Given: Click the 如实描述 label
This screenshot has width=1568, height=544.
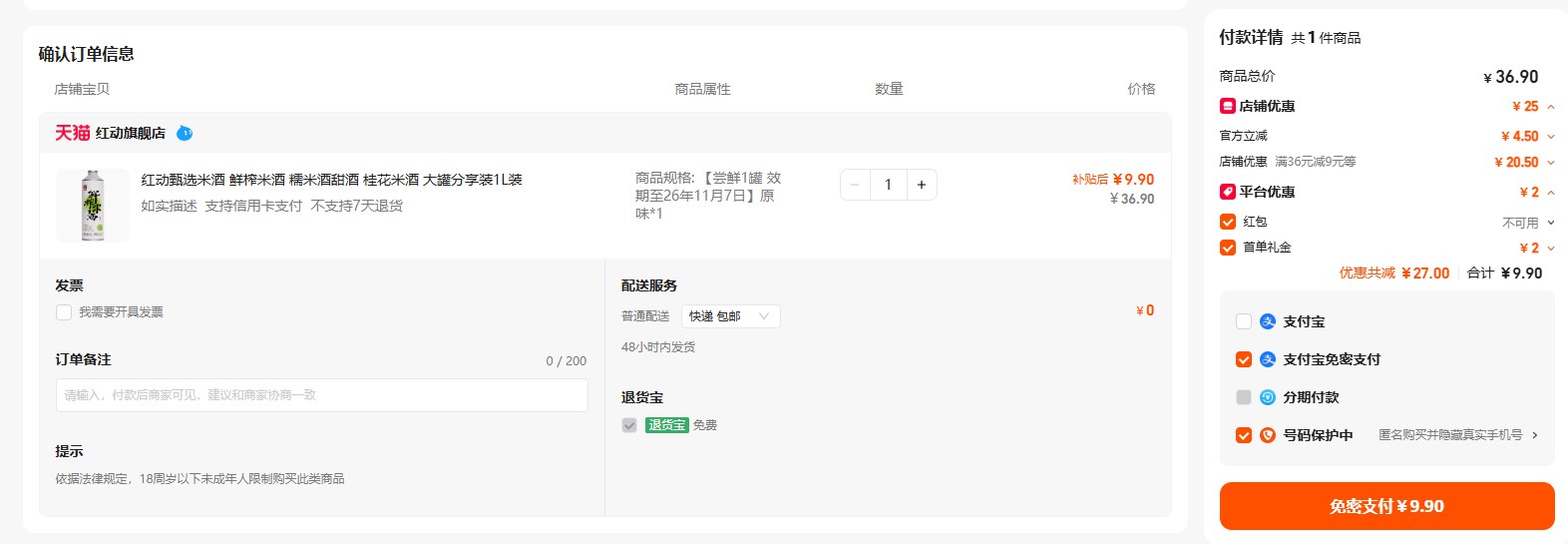Looking at the screenshot, I should [x=169, y=206].
